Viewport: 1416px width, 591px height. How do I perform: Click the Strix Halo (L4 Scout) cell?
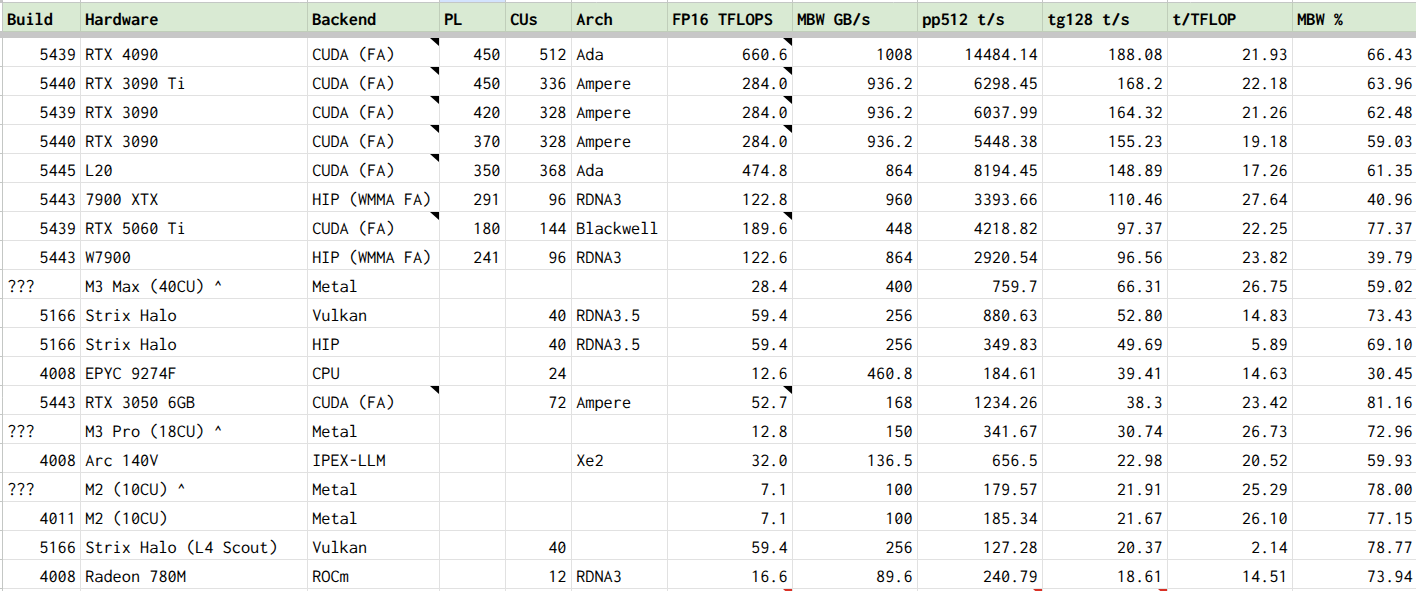[194, 548]
